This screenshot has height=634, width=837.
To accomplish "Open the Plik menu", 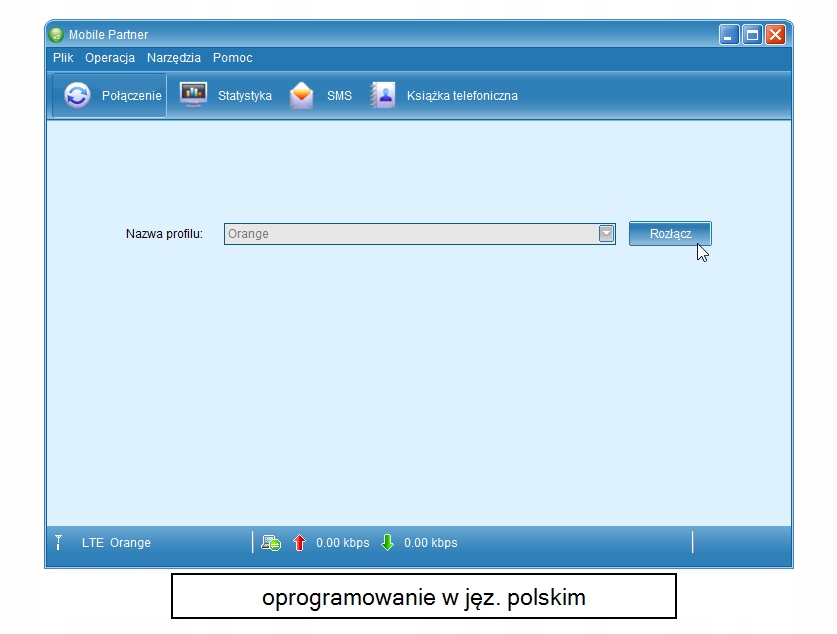I will (x=63, y=58).
